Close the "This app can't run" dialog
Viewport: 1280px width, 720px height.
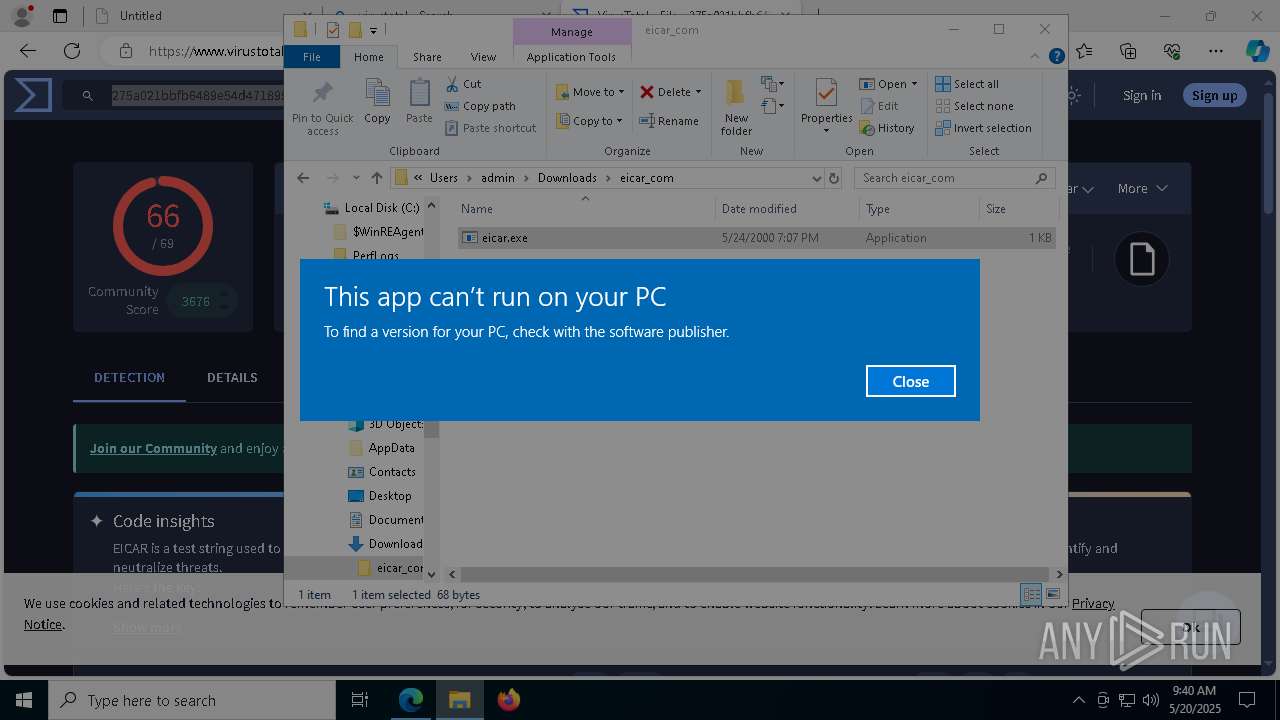click(910, 381)
